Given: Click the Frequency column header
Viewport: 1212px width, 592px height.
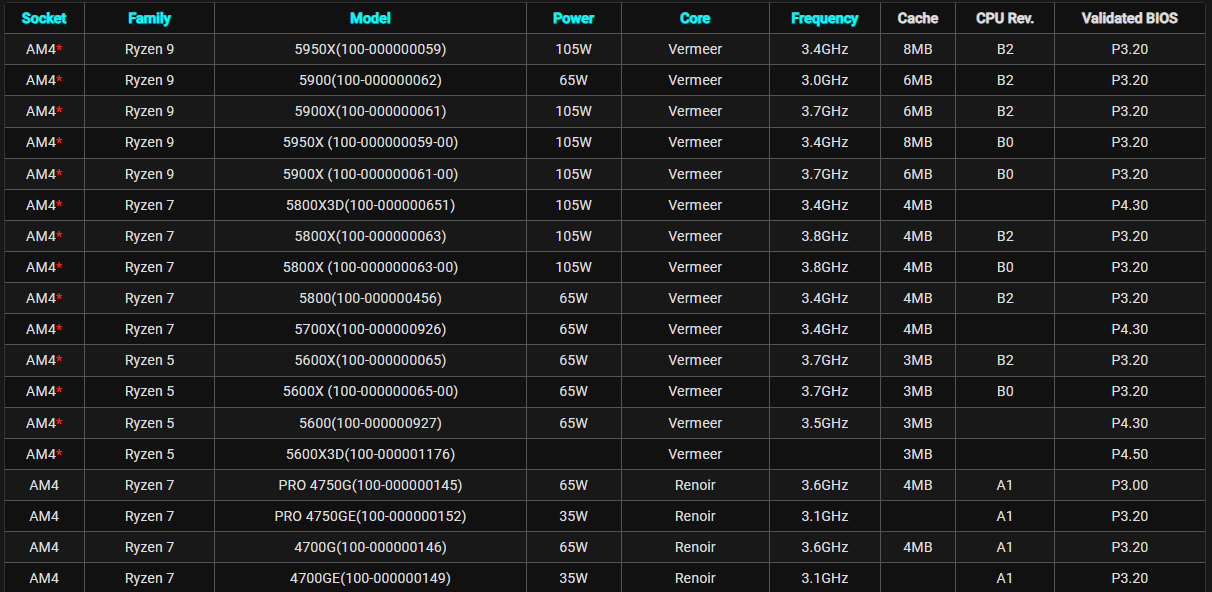Looking at the screenshot, I should click(x=825, y=18).
